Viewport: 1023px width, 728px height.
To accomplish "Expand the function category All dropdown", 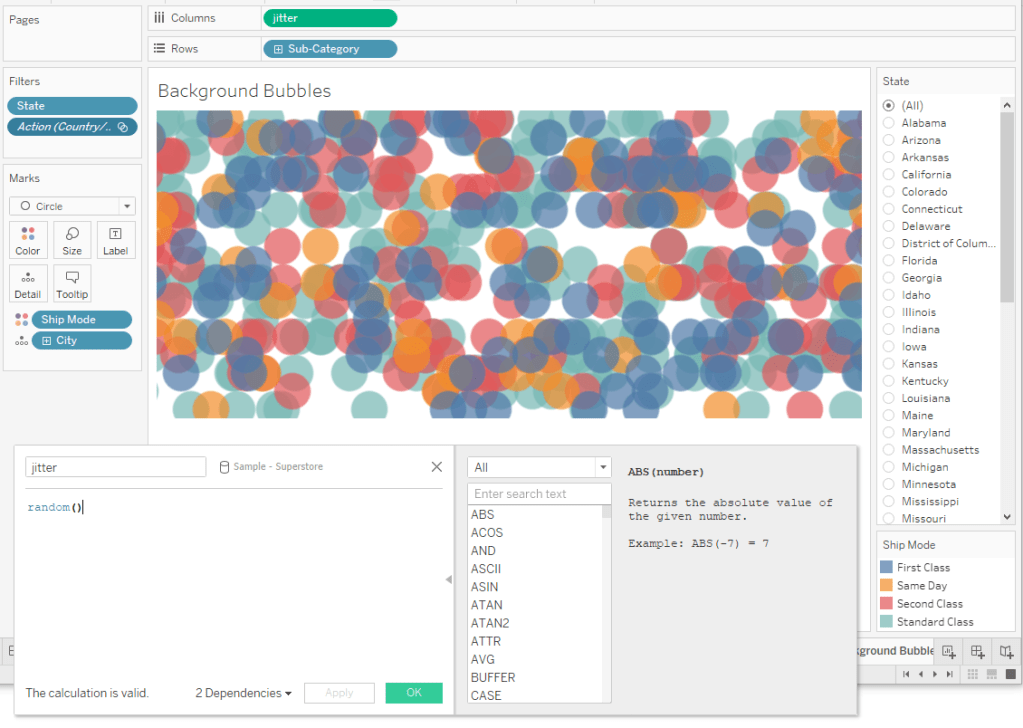I will coord(538,467).
